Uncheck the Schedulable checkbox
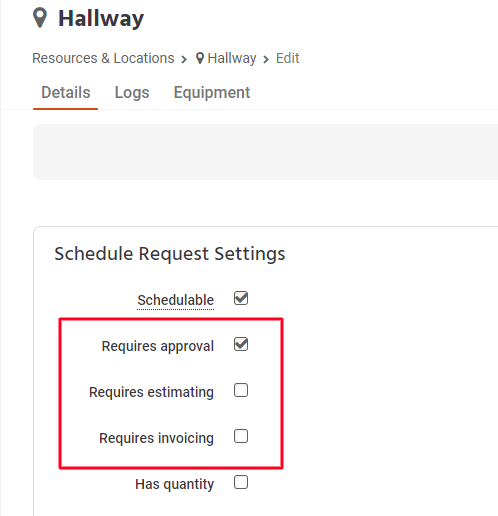This screenshot has height=516, width=498. (241, 298)
